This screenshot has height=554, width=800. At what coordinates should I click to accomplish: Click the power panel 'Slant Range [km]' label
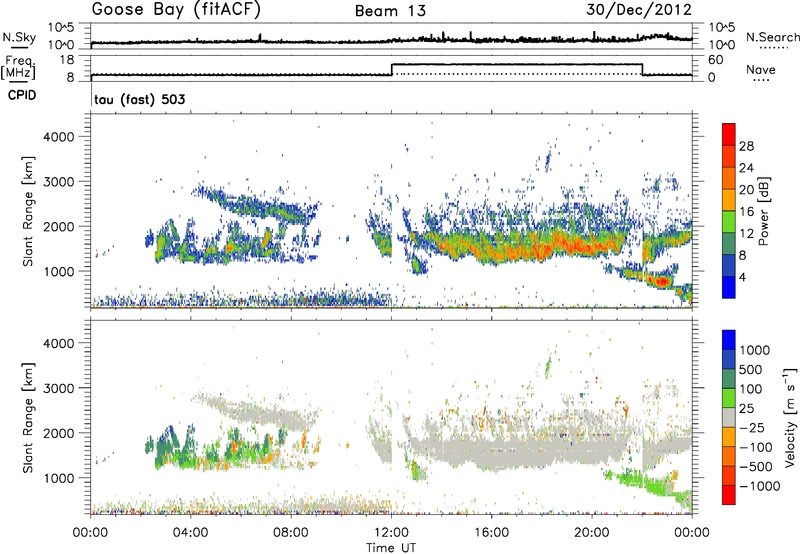coord(28,211)
